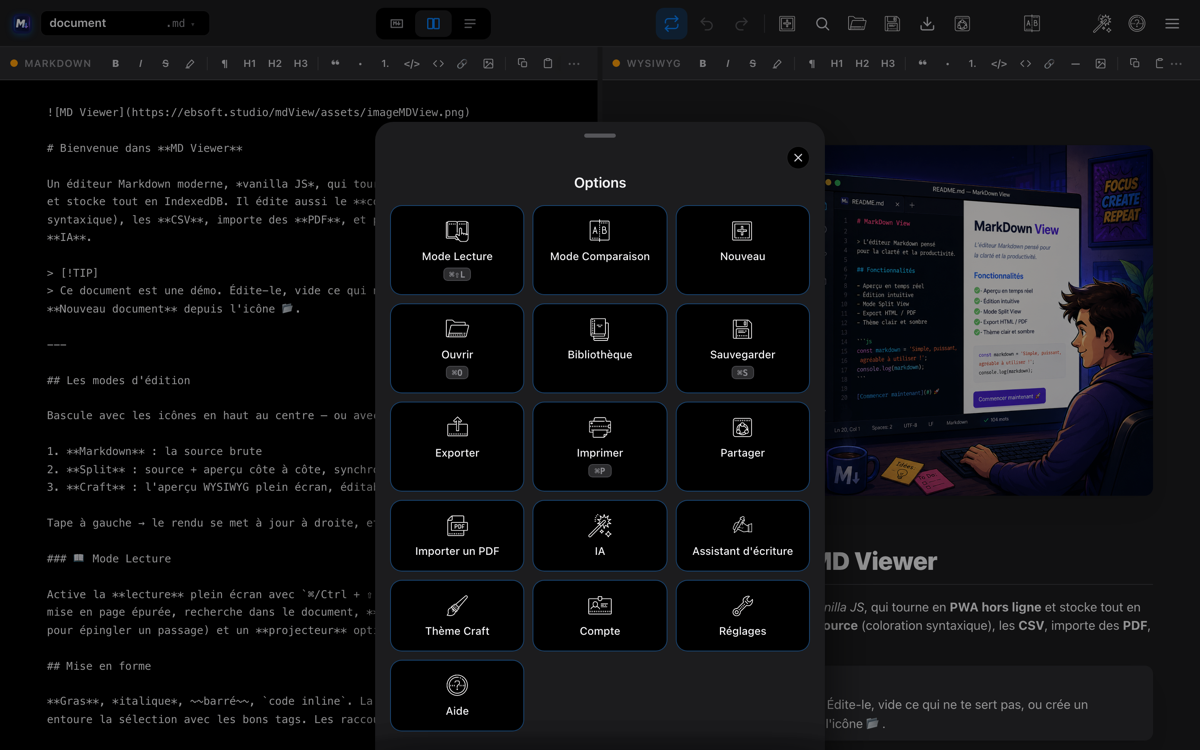Select Thème Craft option
1200x750 pixels.
pyautogui.click(x=457, y=616)
